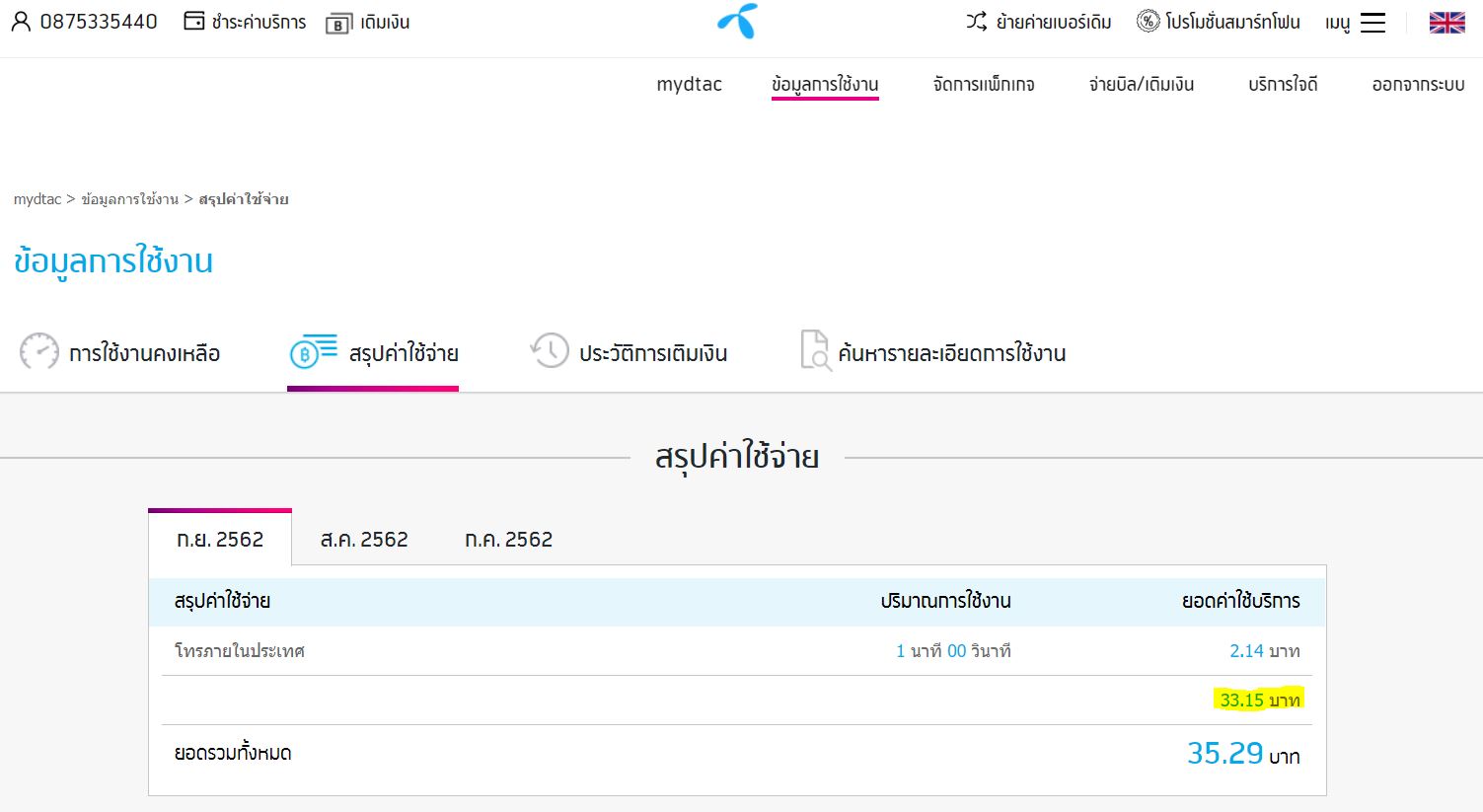Click ข้อมูลการใช้งาน in the breadcrumb

(x=130, y=199)
